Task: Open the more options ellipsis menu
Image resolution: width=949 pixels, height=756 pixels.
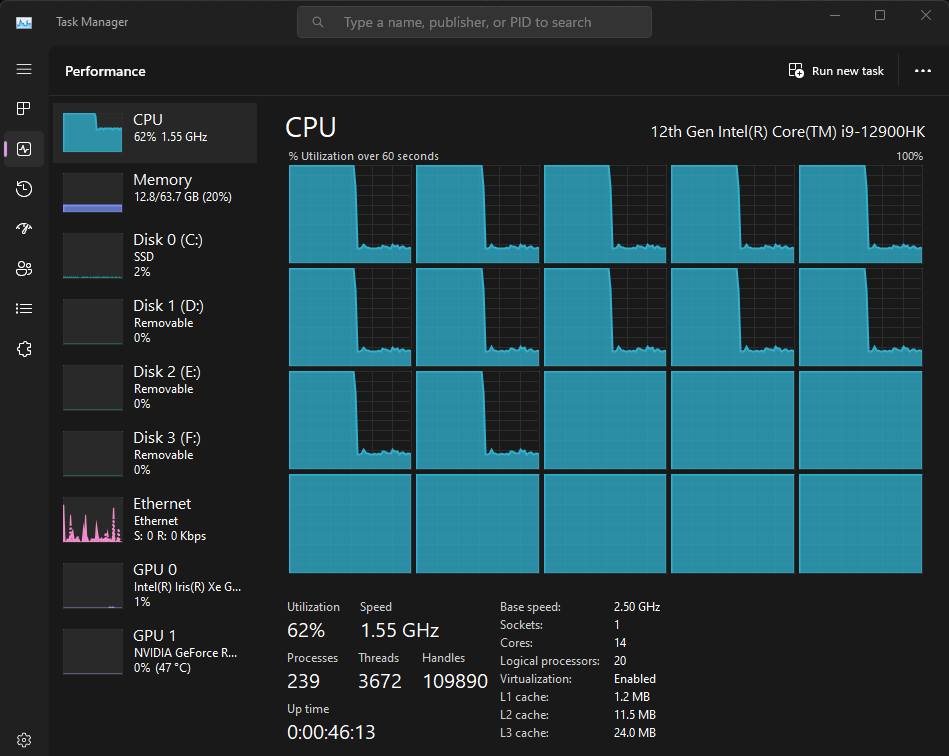Action: point(922,70)
